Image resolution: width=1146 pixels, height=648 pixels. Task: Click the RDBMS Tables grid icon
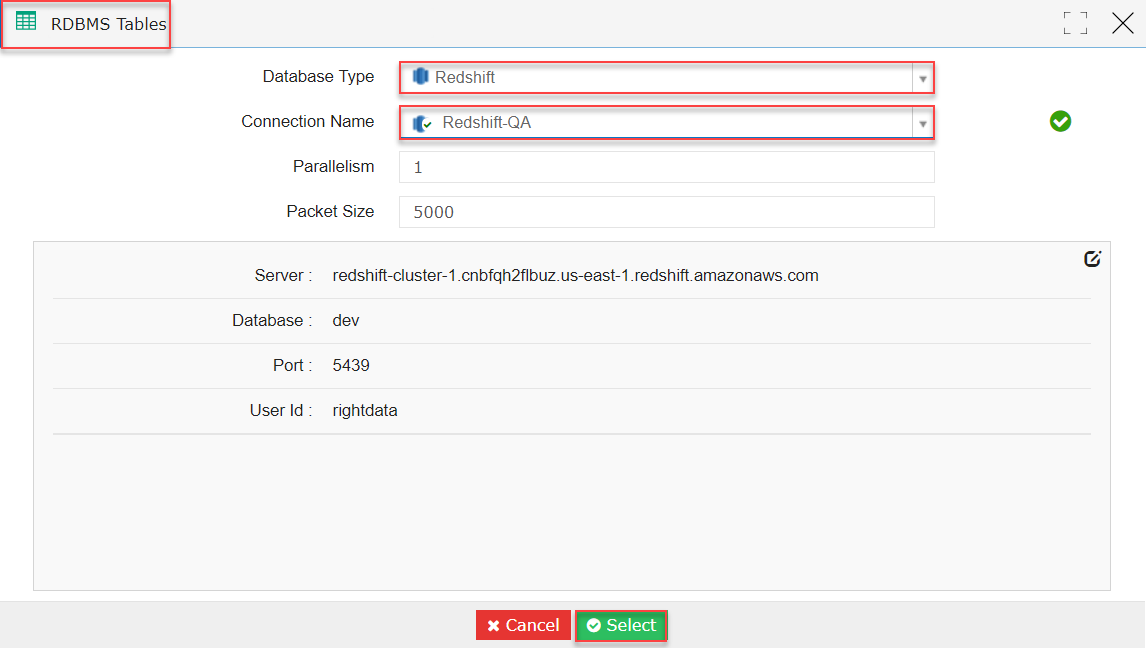[x=26, y=21]
